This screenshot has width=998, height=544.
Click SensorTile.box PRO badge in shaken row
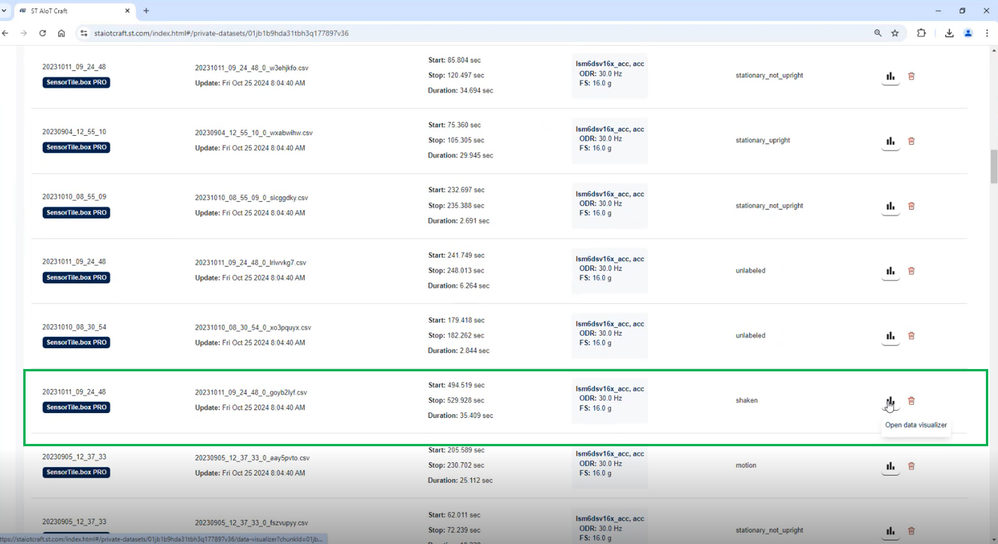tap(76, 407)
